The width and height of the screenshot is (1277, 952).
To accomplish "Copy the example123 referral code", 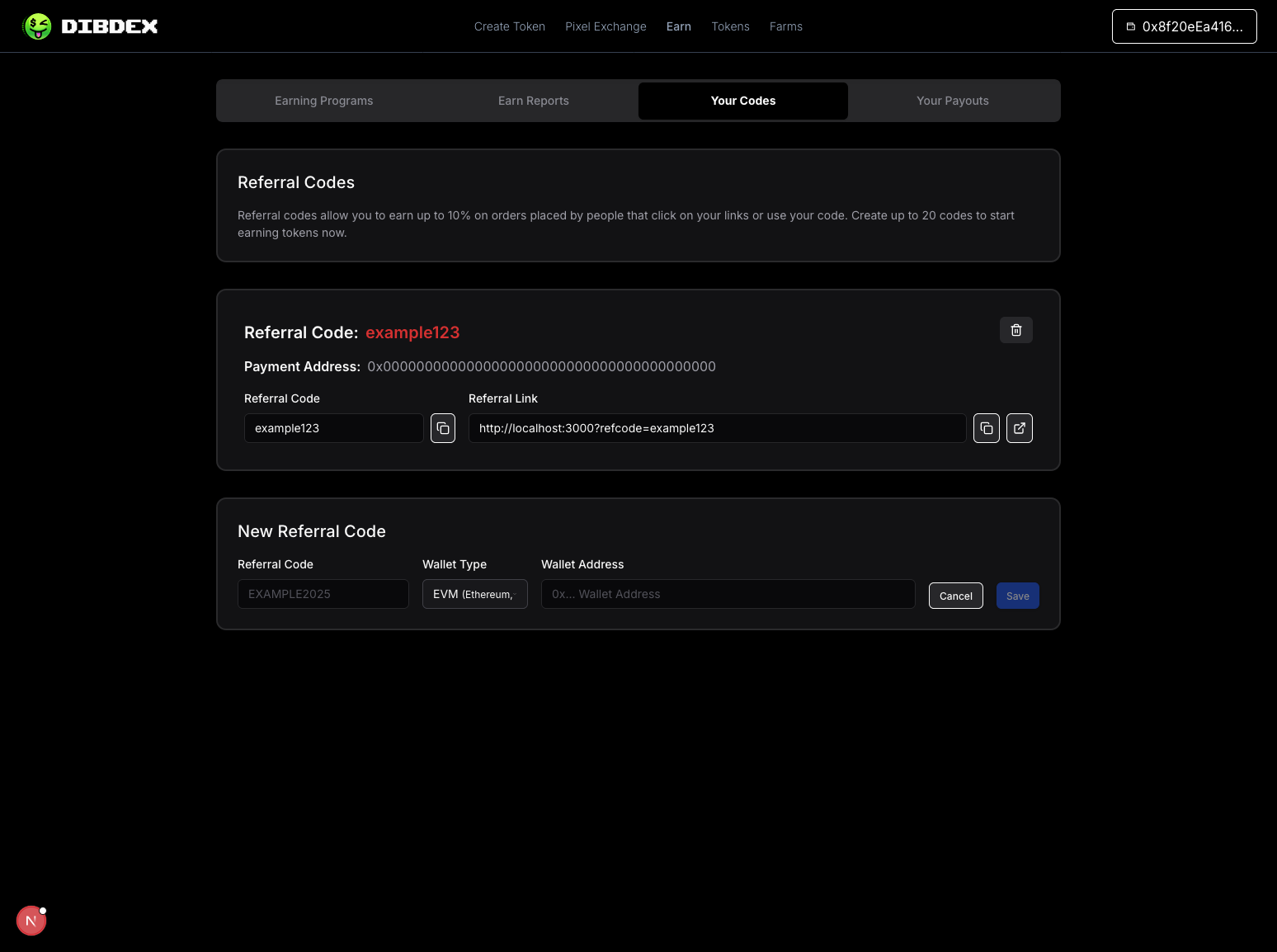I will click(x=443, y=428).
